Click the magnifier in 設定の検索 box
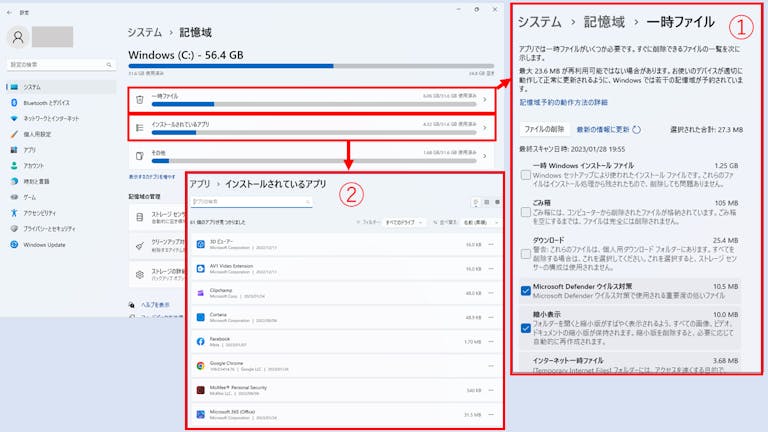The width and height of the screenshot is (768, 432). 109,65
